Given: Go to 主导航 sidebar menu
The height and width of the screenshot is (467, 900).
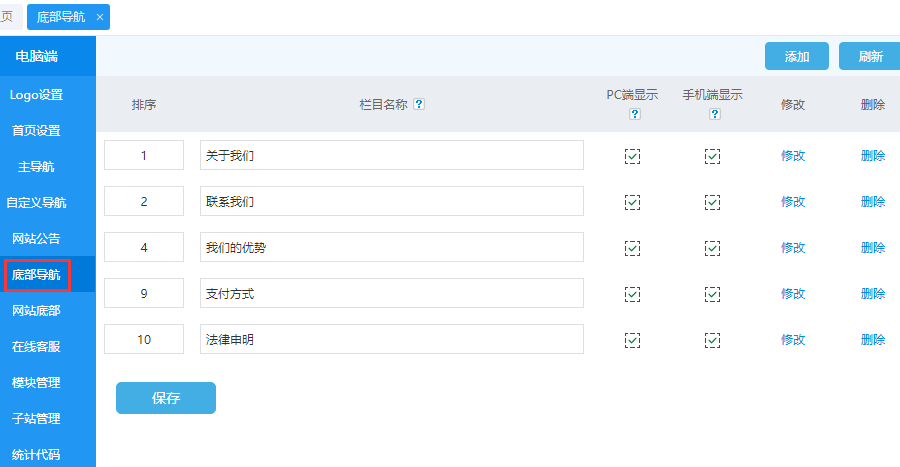Looking at the screenshot, I should (x=36, y=167).
